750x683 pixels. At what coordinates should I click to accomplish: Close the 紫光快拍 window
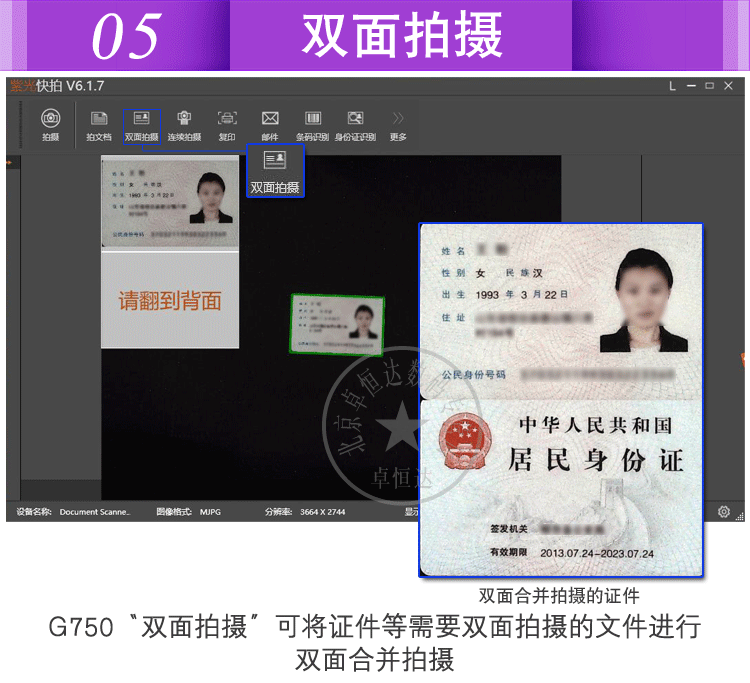tap(728, 86)
